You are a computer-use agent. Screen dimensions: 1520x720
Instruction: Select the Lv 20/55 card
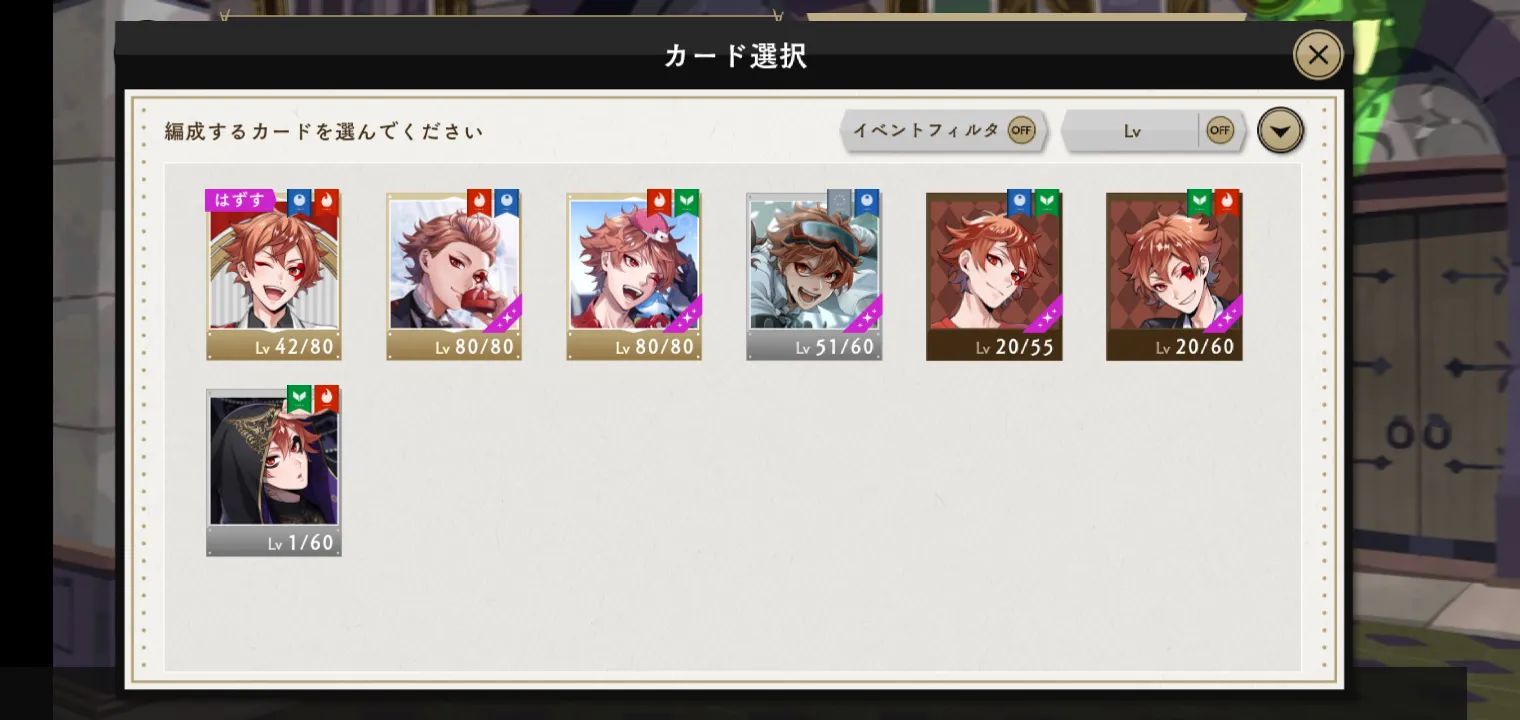(x=994, y=276)
